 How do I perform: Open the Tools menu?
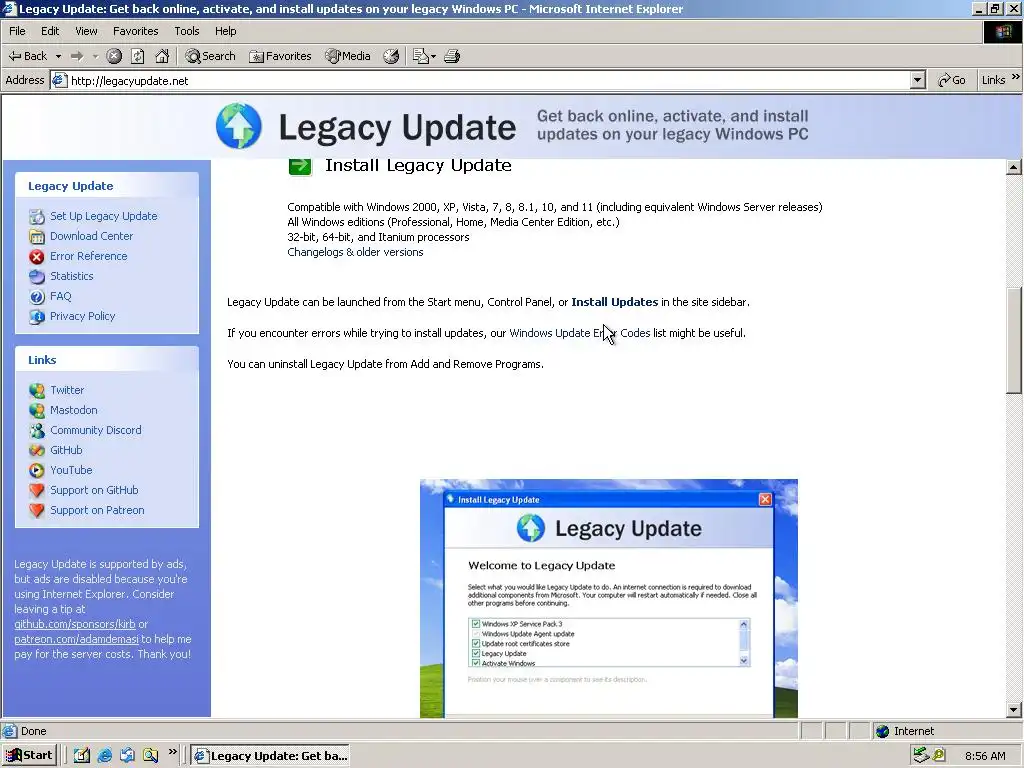point(187,31)
